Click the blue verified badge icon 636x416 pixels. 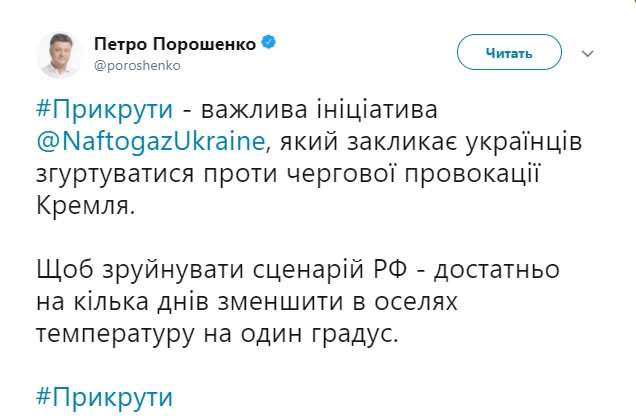[269, 44]
